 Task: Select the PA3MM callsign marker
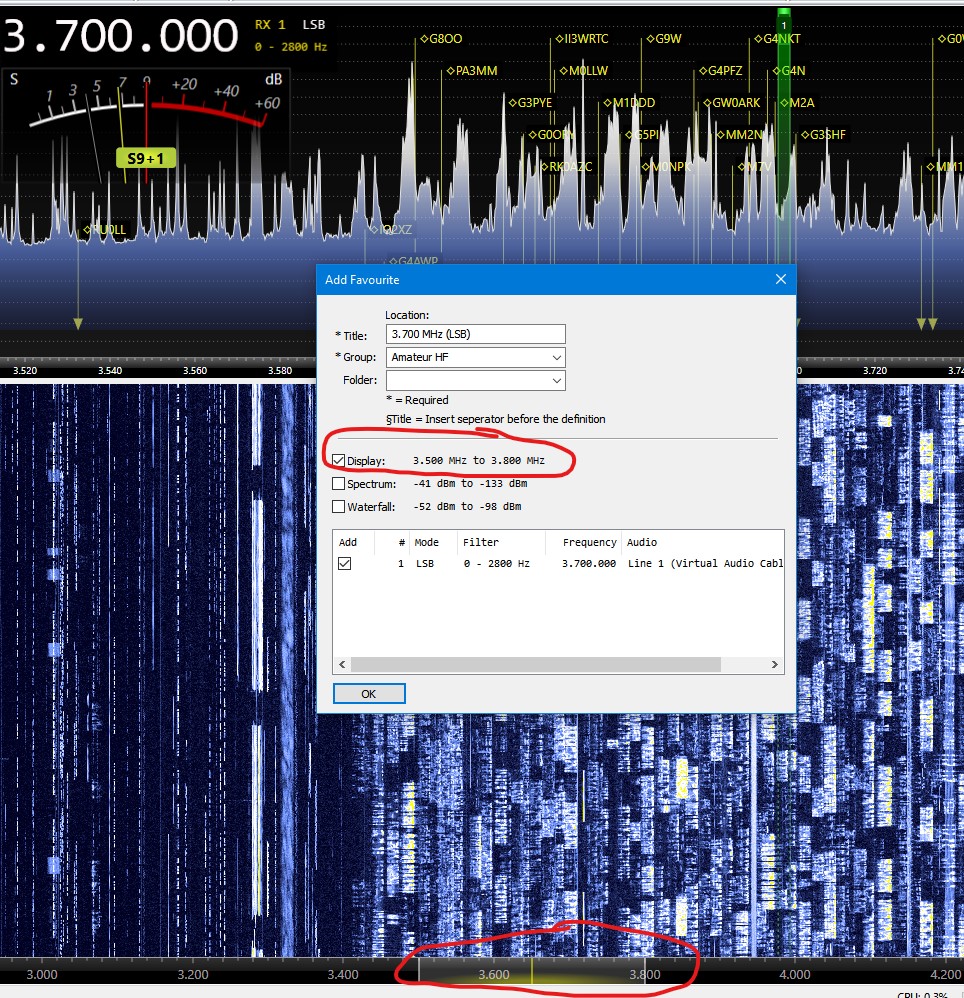click(474, 71)
